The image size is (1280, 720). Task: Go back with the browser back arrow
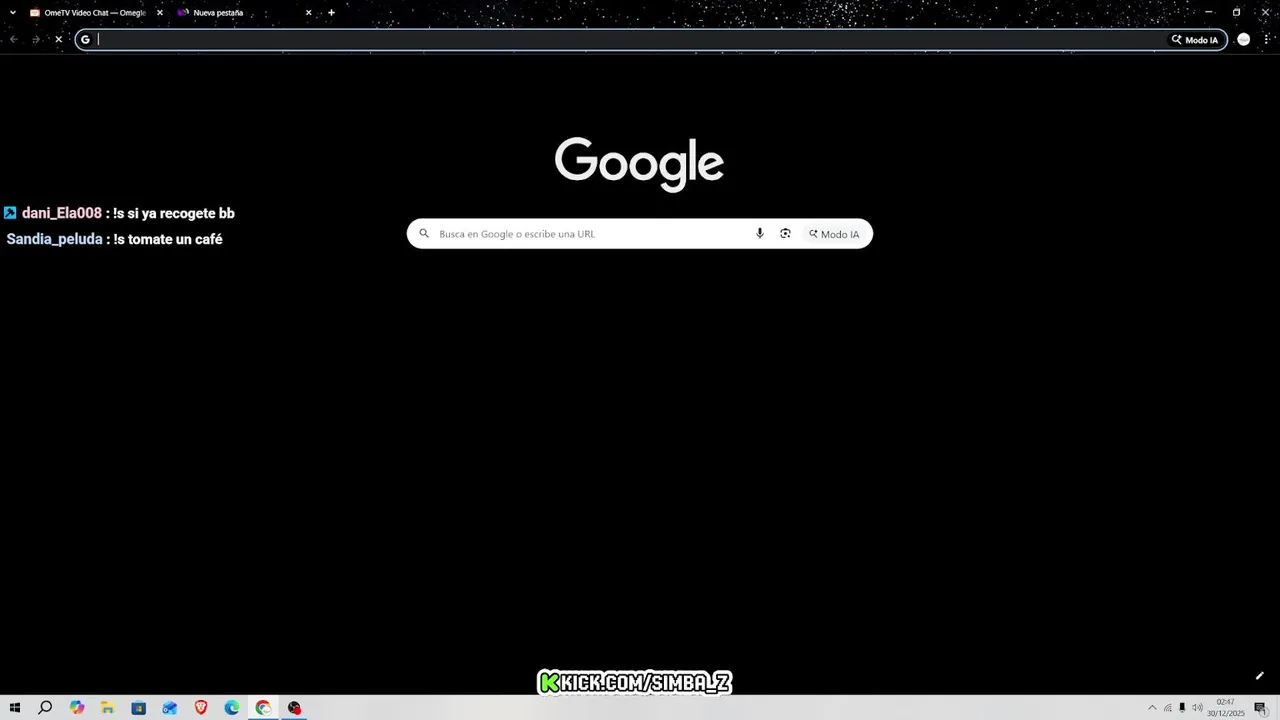click(x=14, y=40)
